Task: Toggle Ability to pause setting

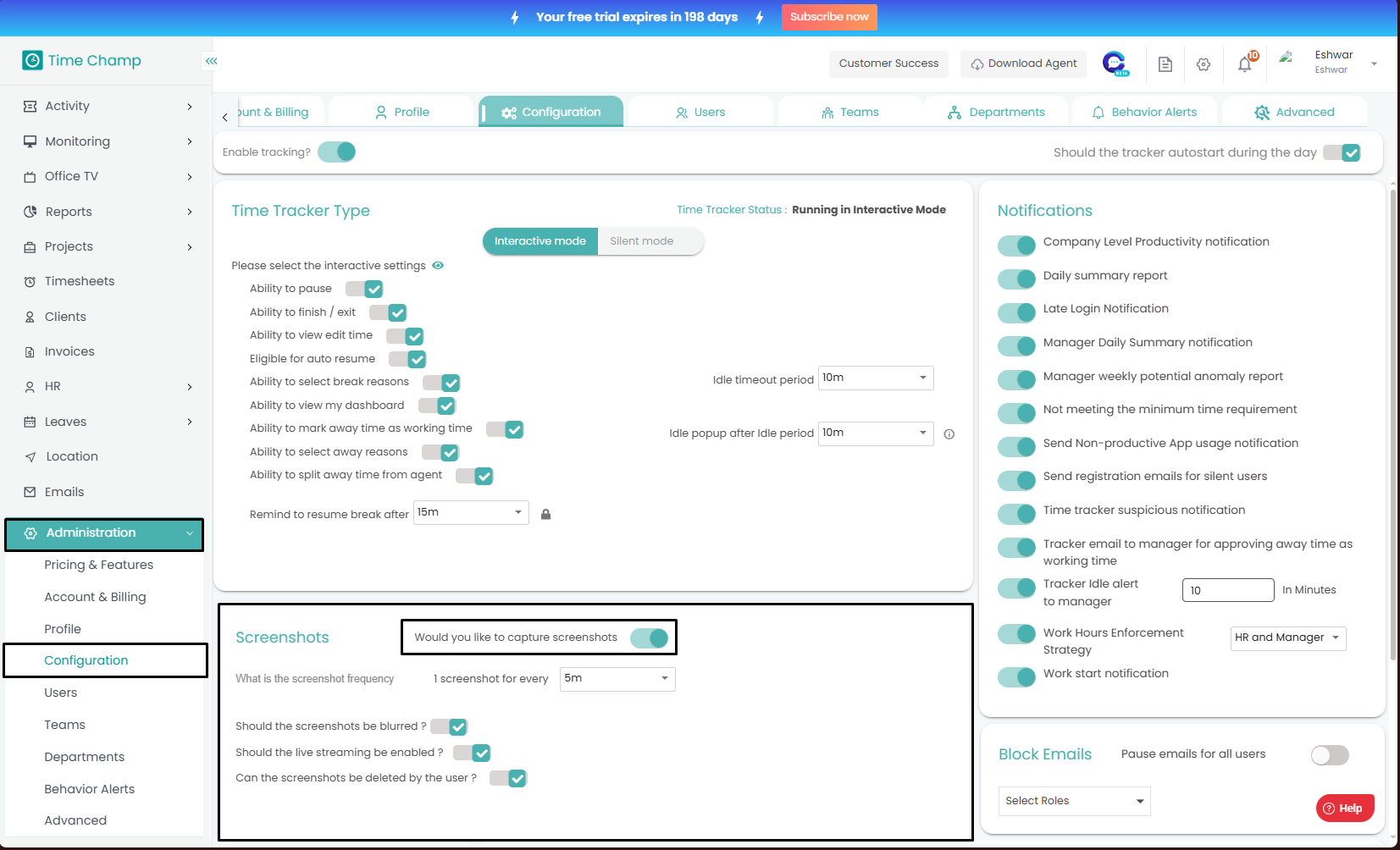Action: tap(364, 289)
